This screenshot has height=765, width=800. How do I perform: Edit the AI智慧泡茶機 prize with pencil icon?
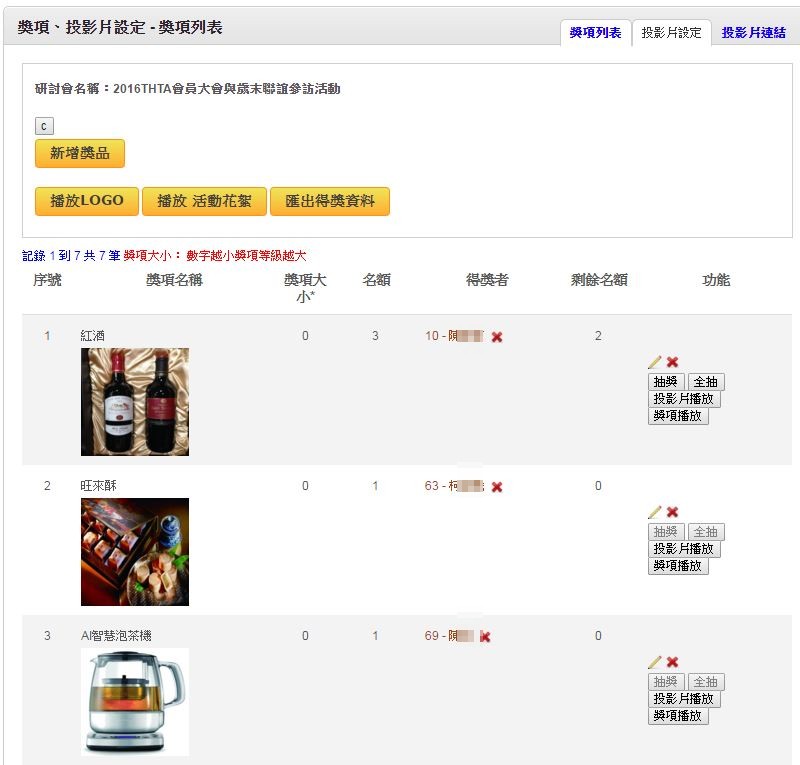pyautogui.click(x=655, y=662)
